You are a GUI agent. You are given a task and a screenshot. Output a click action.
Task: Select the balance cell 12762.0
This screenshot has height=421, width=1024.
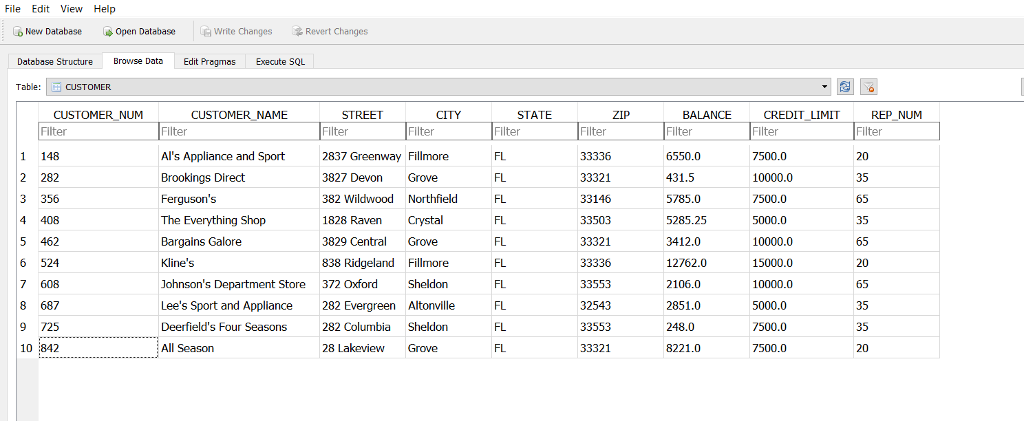tap(707, 263)
